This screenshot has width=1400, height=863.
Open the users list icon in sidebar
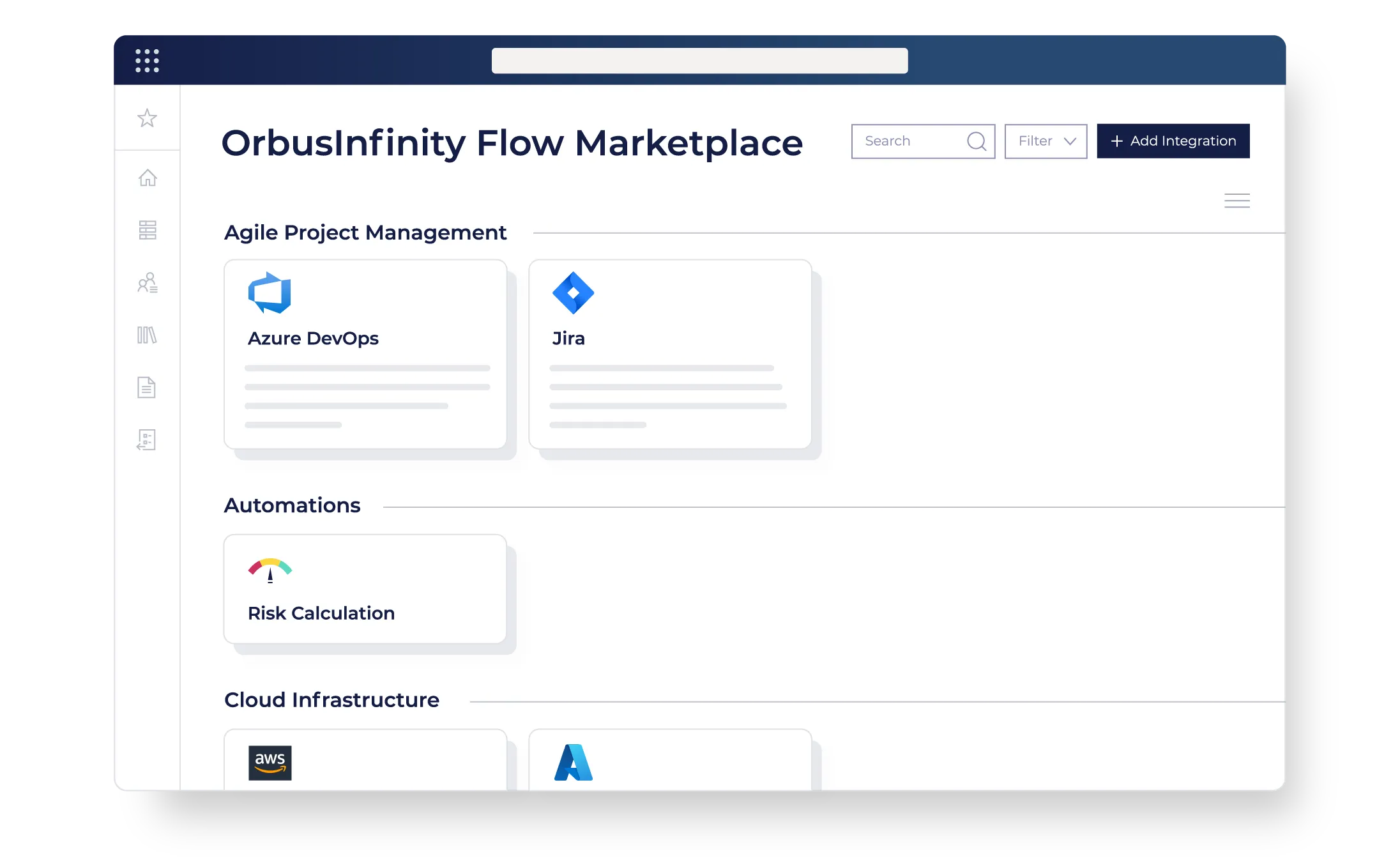pos(148,282)
